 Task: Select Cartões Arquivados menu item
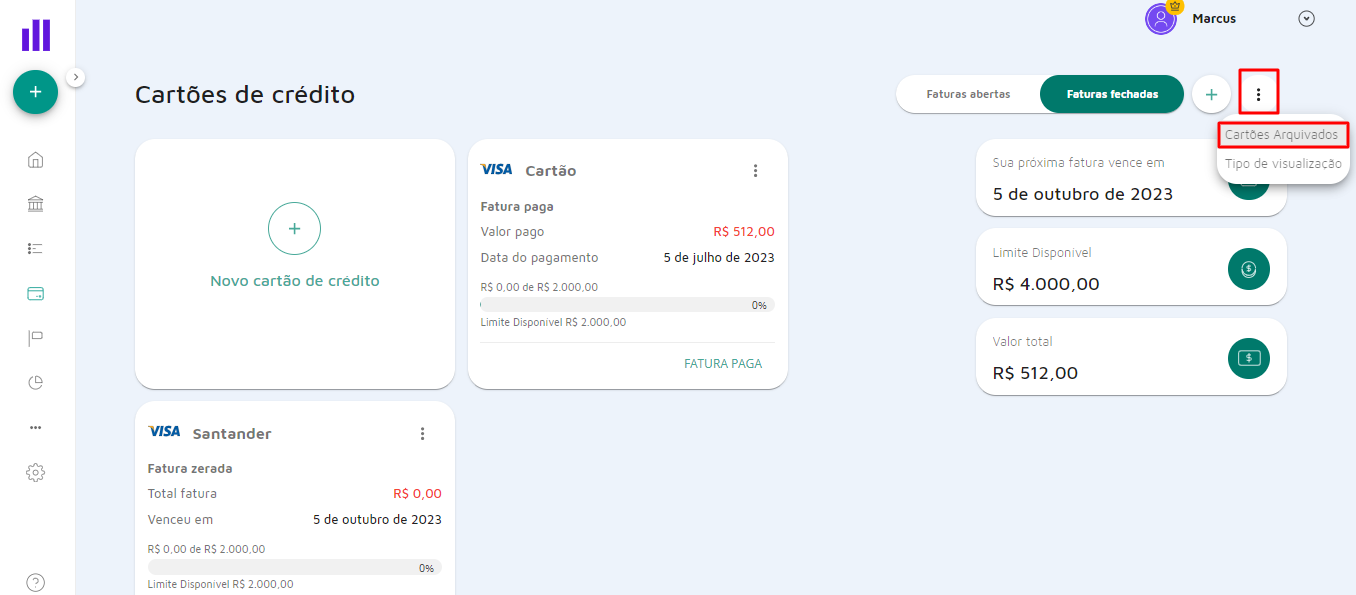tap(1281, 135)
